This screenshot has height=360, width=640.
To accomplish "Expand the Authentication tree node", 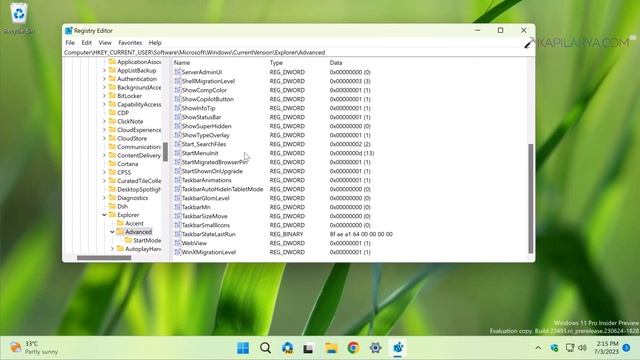I will [x=104, y=79].
